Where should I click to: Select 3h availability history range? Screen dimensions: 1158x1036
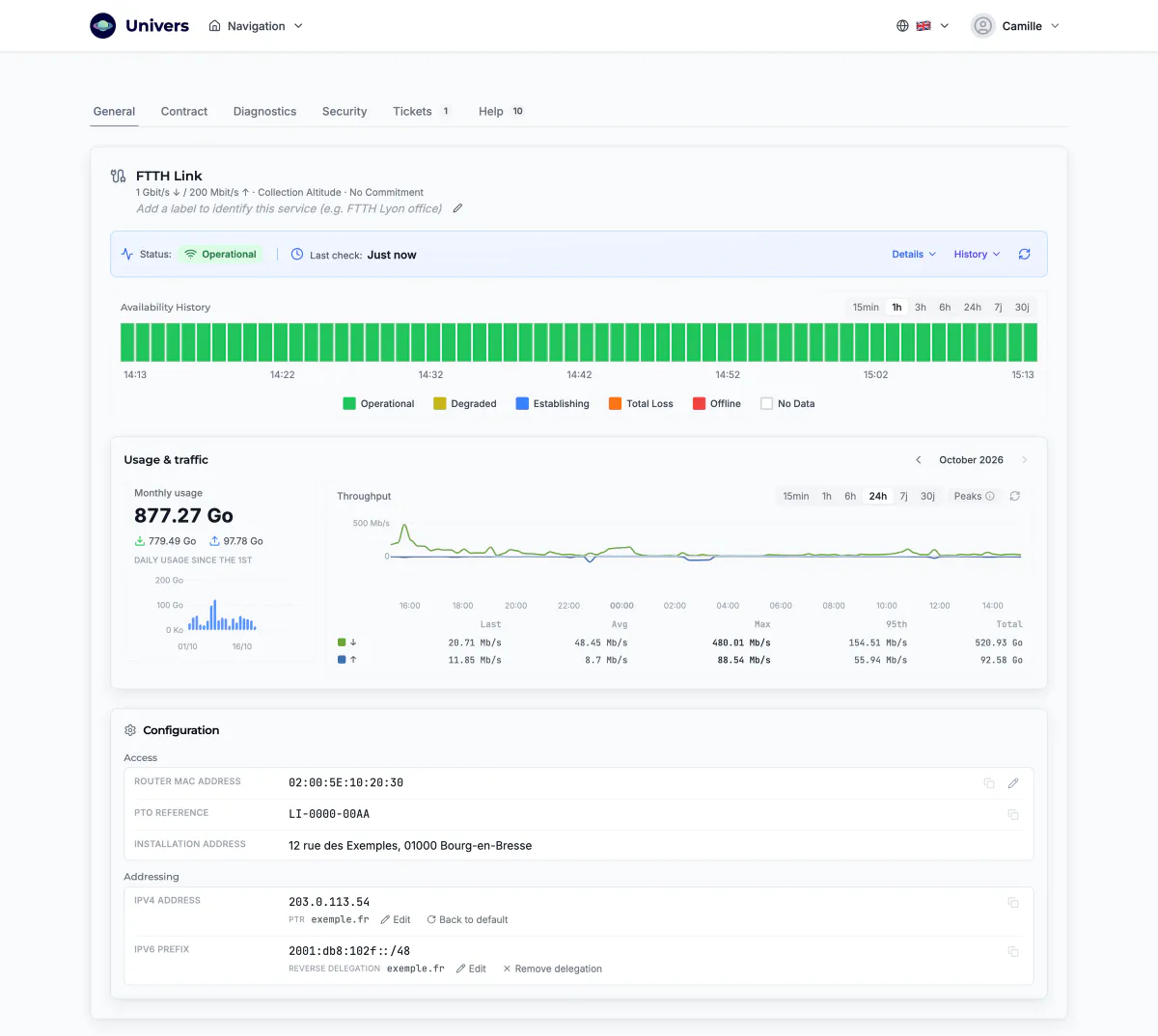[x=921, y=308]
